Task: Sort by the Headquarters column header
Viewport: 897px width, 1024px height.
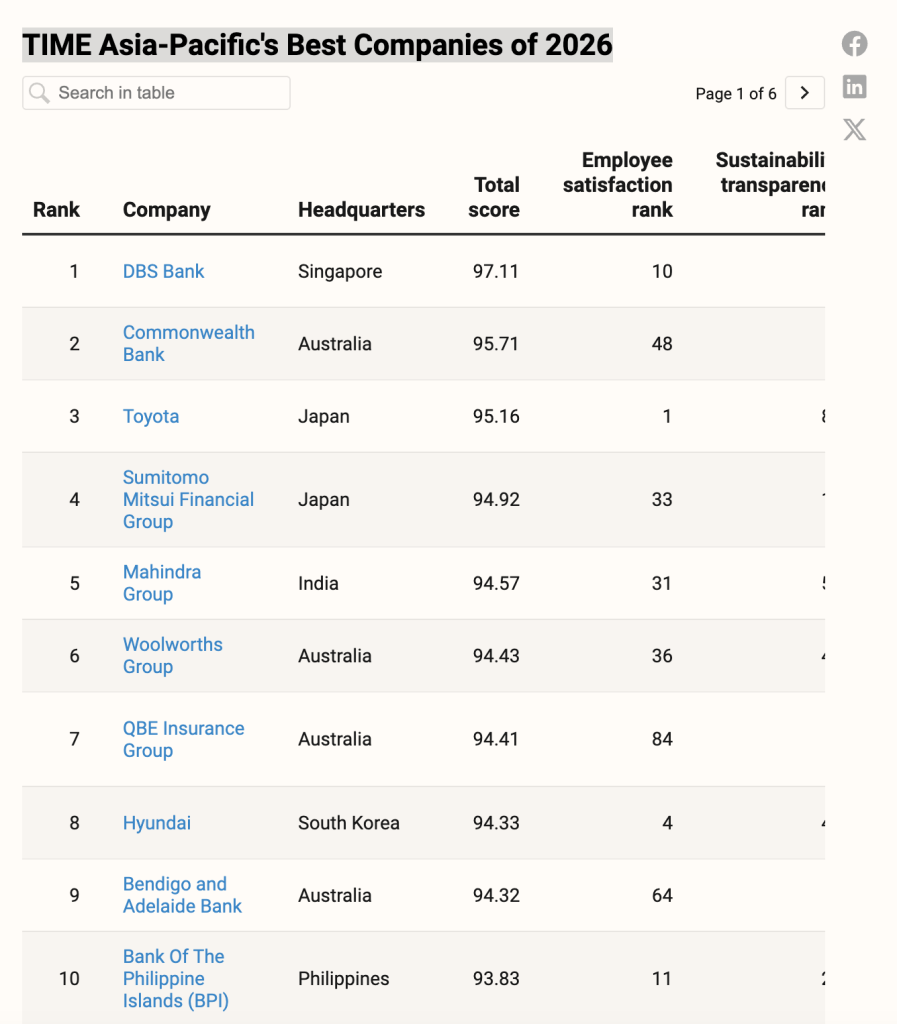Action: point(361,210)
